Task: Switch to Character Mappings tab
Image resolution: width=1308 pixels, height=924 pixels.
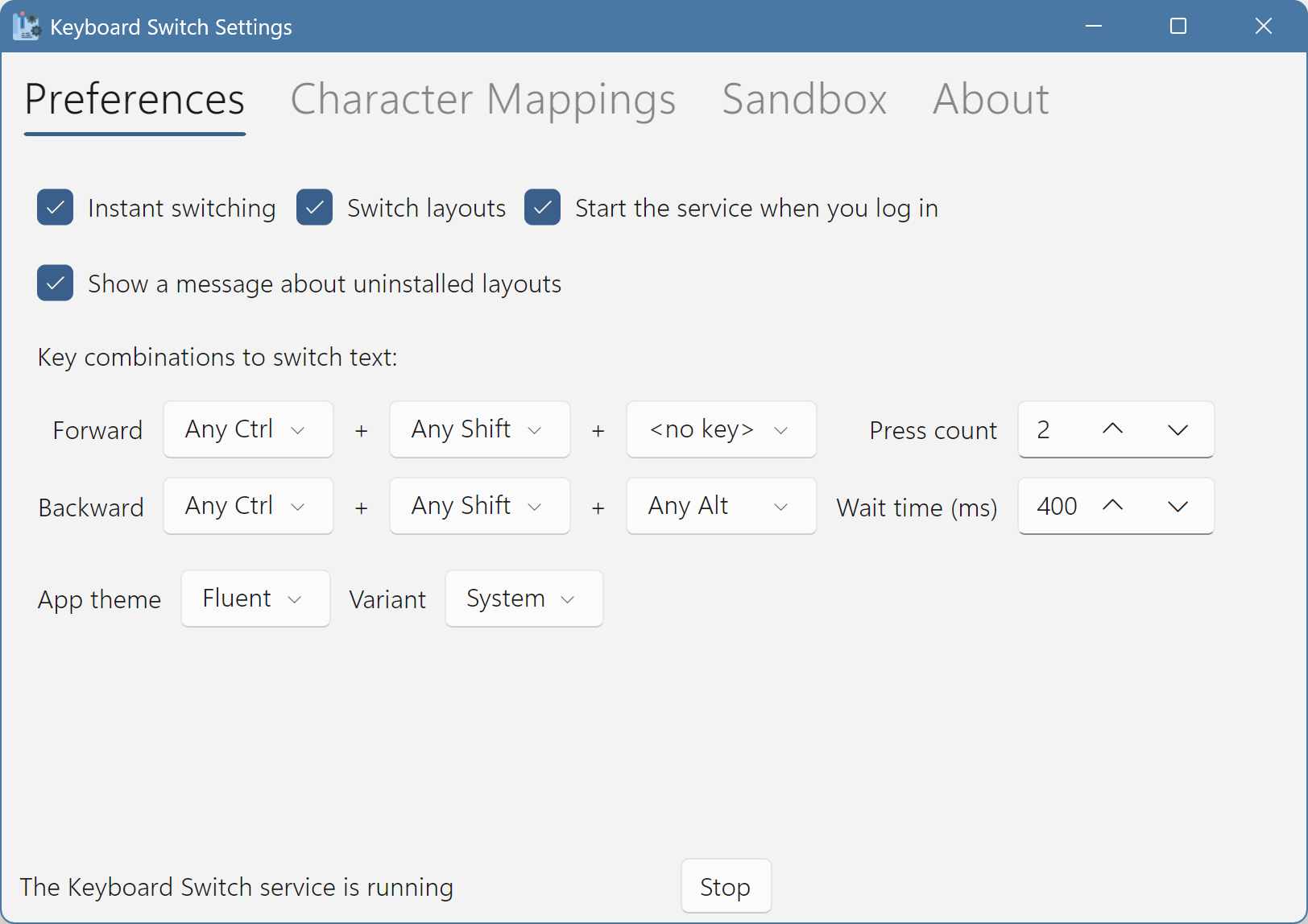Action: point(483,100)
